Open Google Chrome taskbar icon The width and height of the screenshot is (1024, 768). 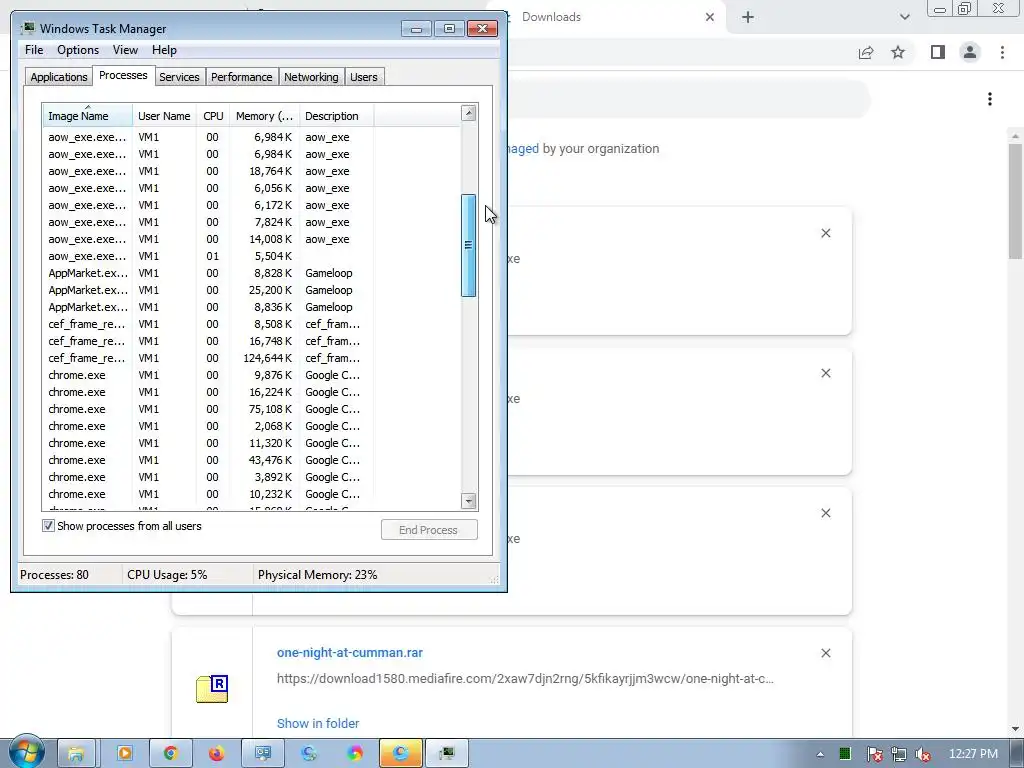170,754
